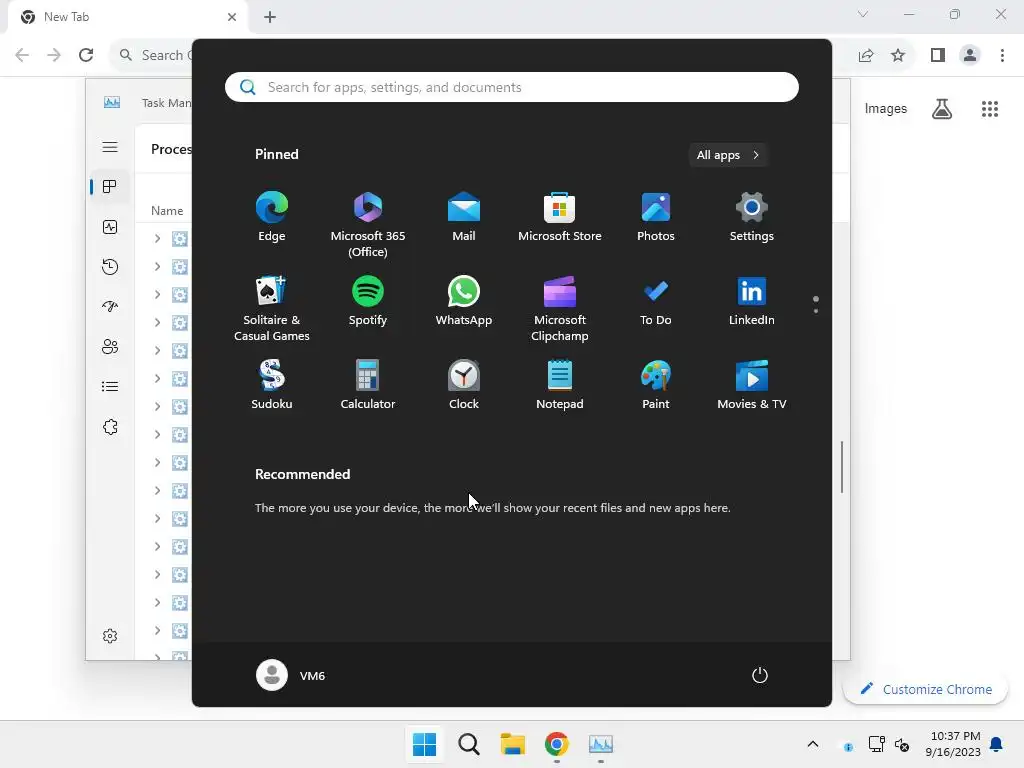Toggle Task Manager navigation hamburger menu
Image resolution: width=1024 pixels, height=768 pixels.
point(110,147)
